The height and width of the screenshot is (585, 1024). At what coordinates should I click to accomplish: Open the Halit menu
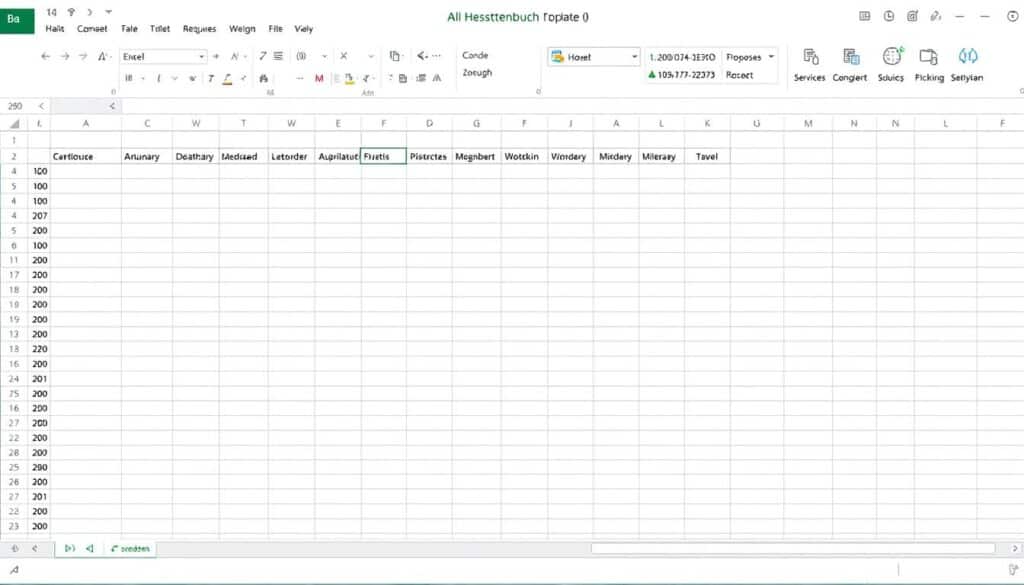[55, 29]
